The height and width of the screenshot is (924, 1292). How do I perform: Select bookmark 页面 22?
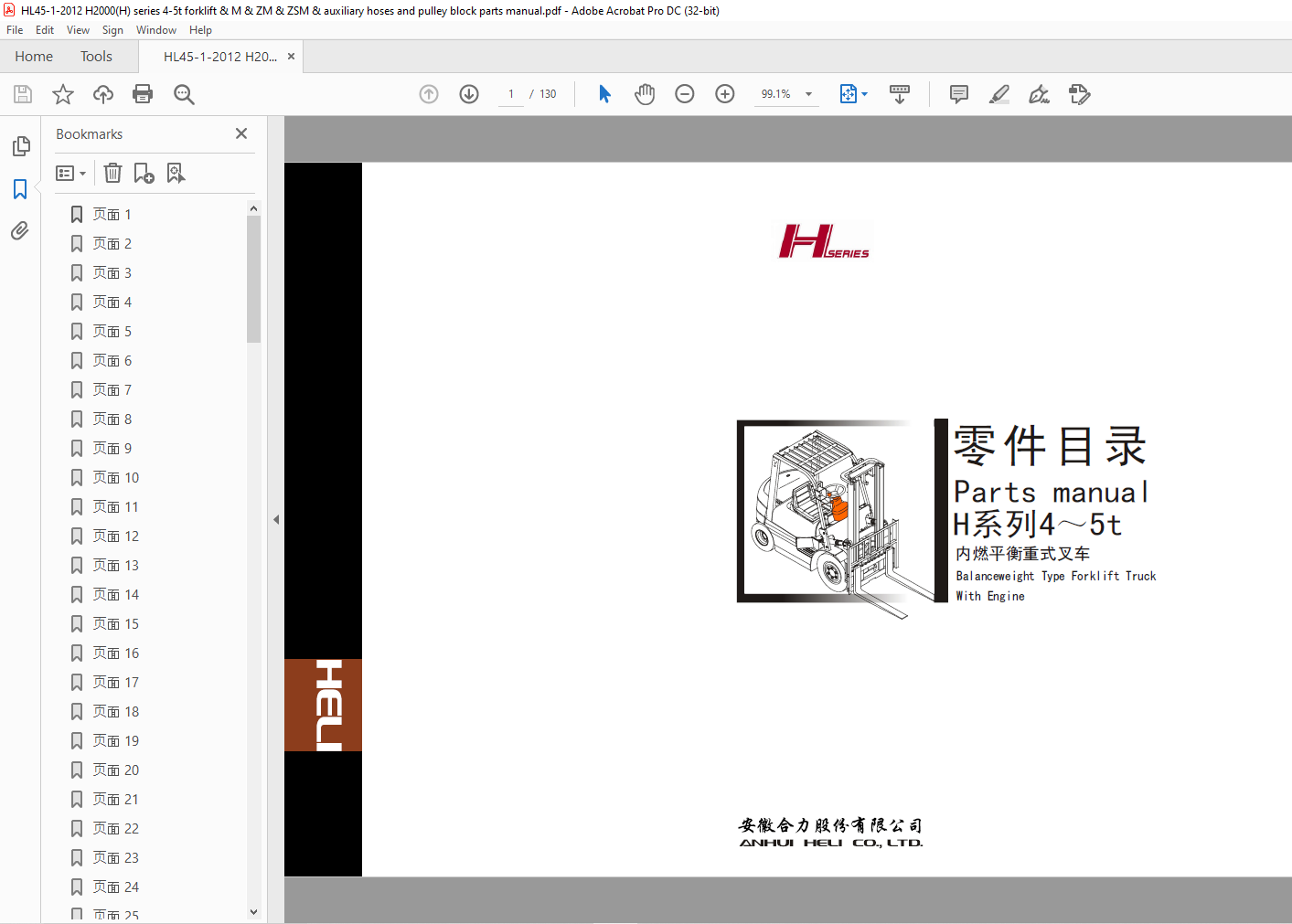(115, 829)
